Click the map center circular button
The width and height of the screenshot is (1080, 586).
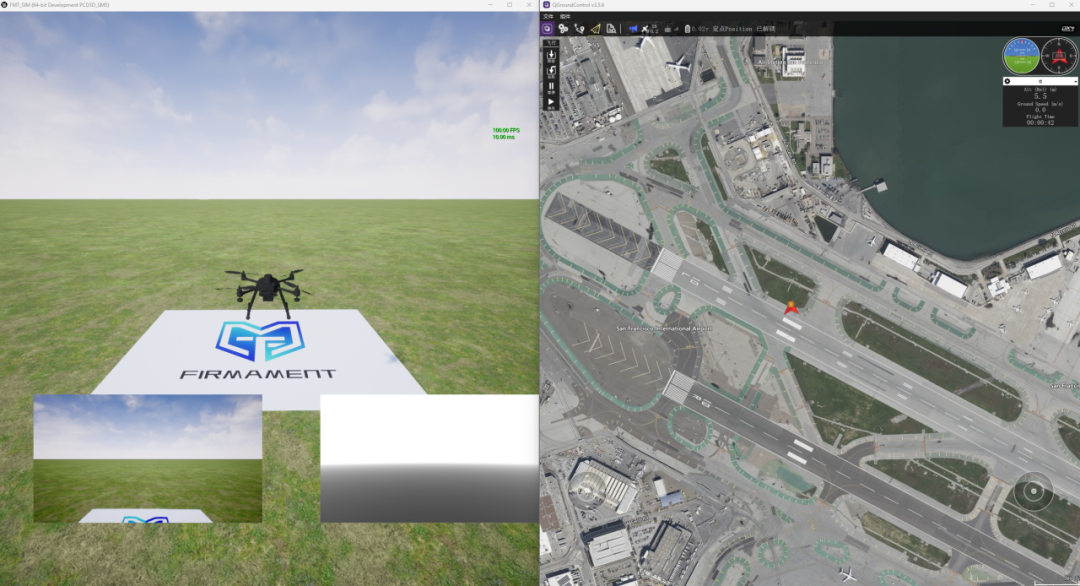(1032, 491)
